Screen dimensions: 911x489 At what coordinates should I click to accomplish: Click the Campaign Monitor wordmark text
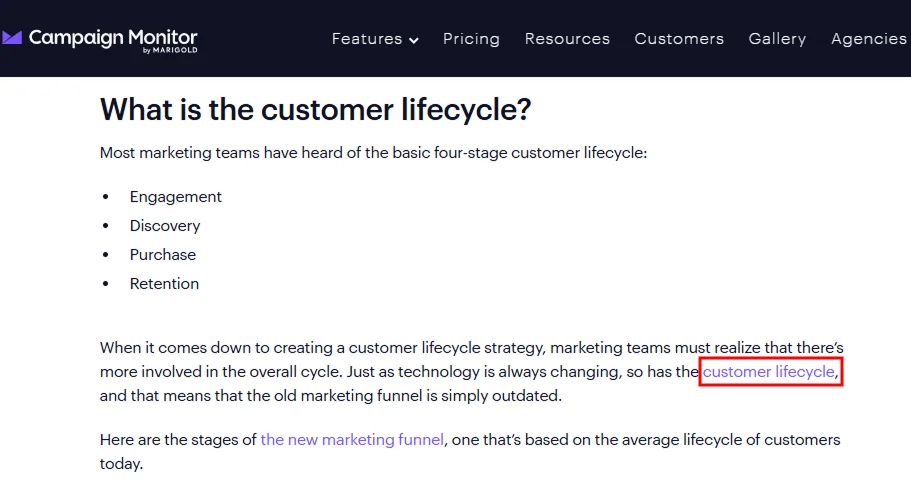click(113, 37)
